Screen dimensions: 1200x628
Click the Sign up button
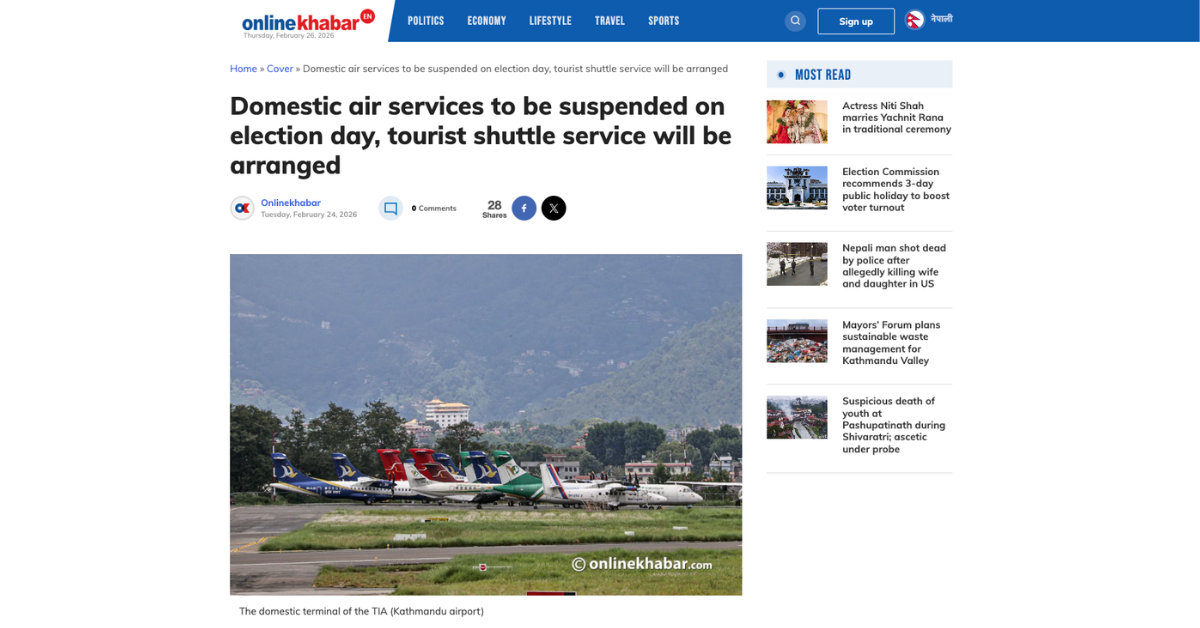point(856,21)
